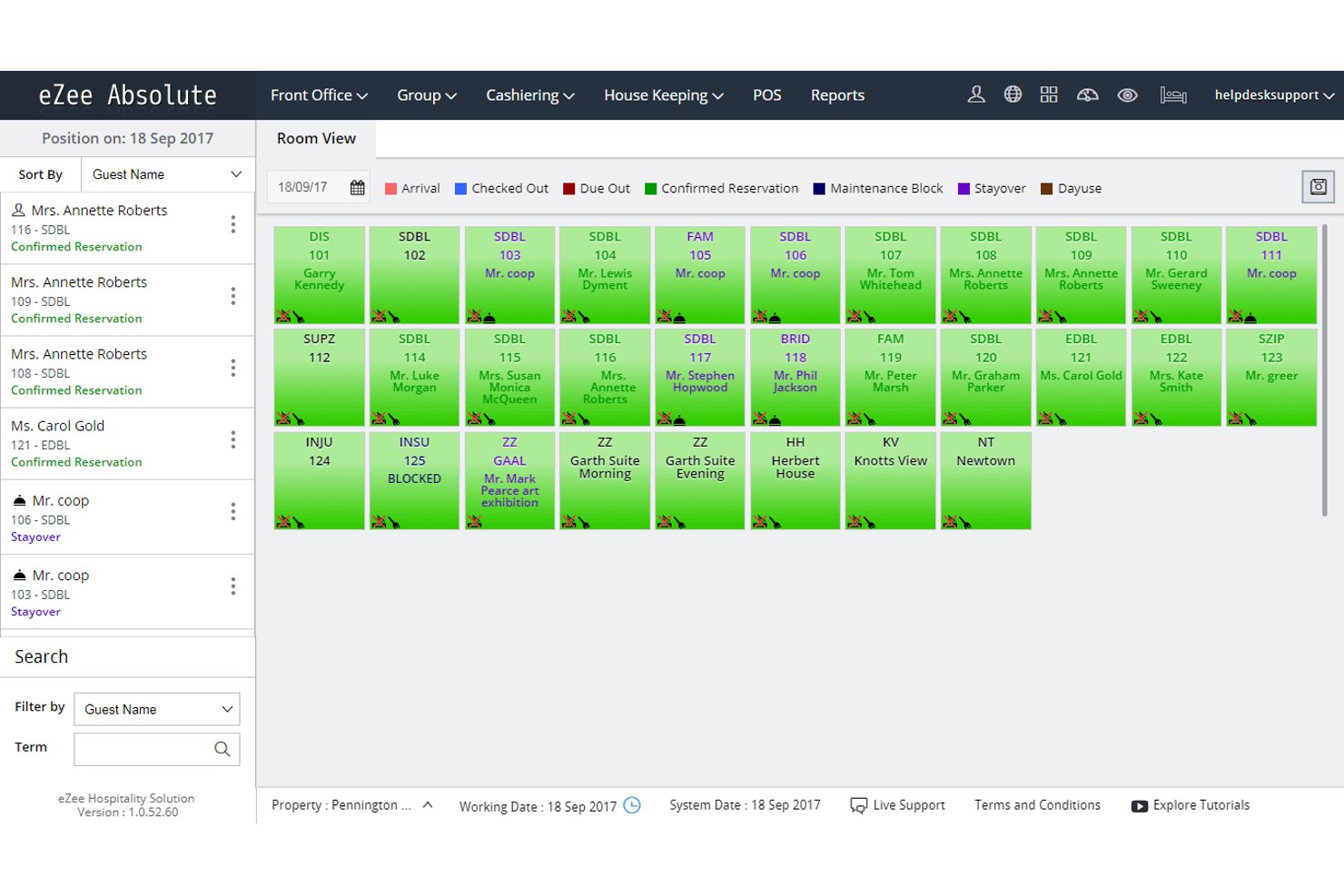The image size is (1344, 896).
Task: Select the Herbert House tile
Action: coord(796,481)
